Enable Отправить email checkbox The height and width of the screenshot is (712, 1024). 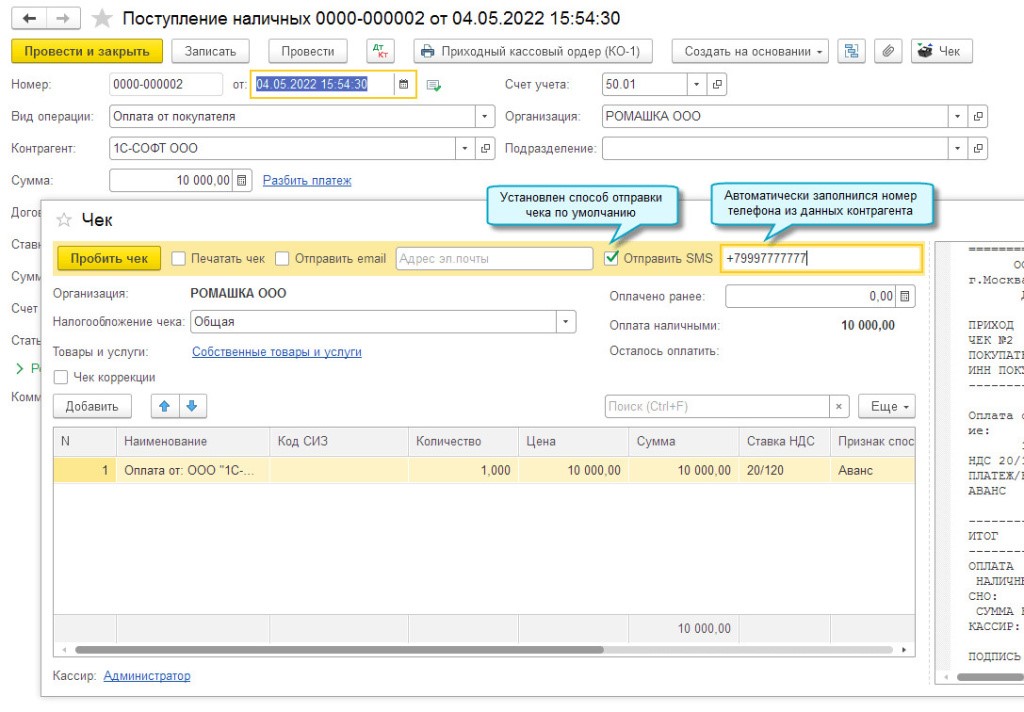tap(282, 259)
